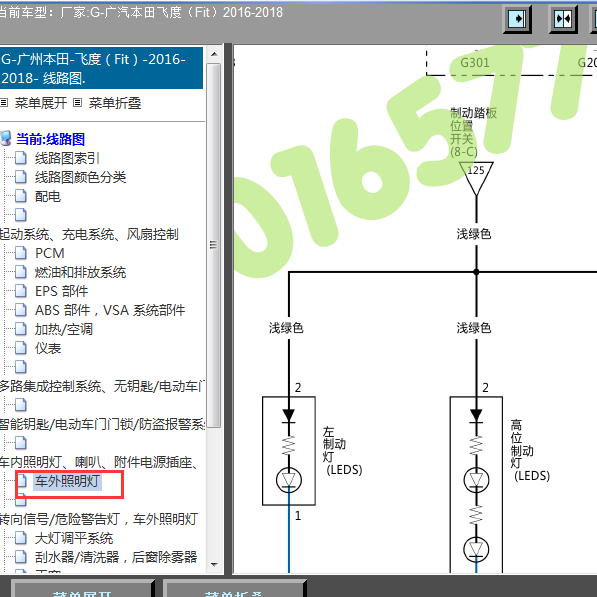Viewport: 597px width, 597px height.
Task: Click the G301 ground label
Action: click(x=475, y=62)
